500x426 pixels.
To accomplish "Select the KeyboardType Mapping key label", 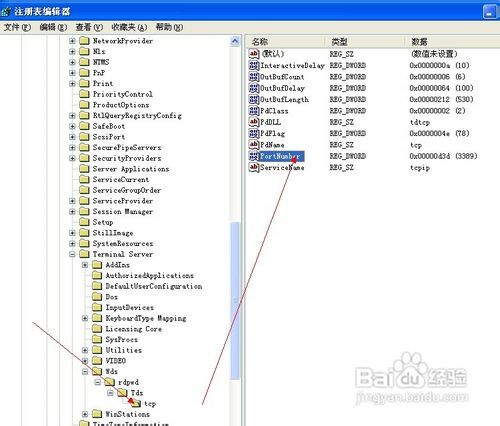I will tap(146, 318).
